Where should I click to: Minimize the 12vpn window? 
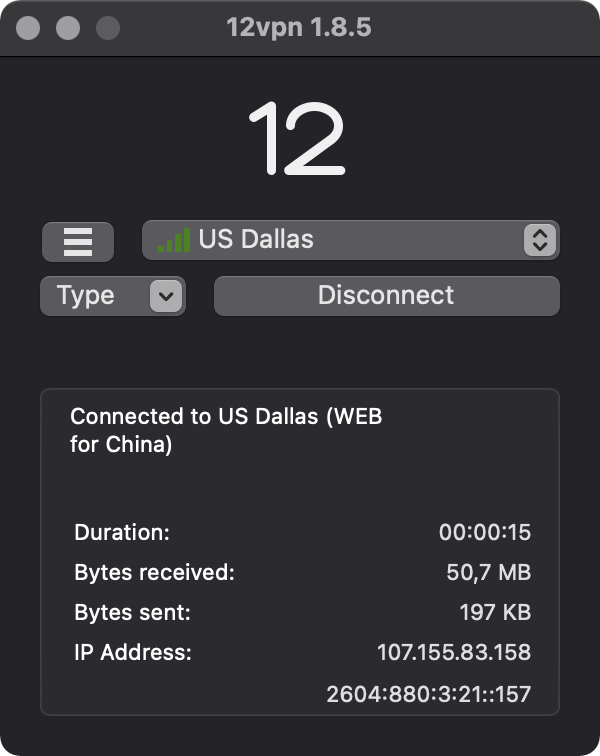tap(67, 27)
